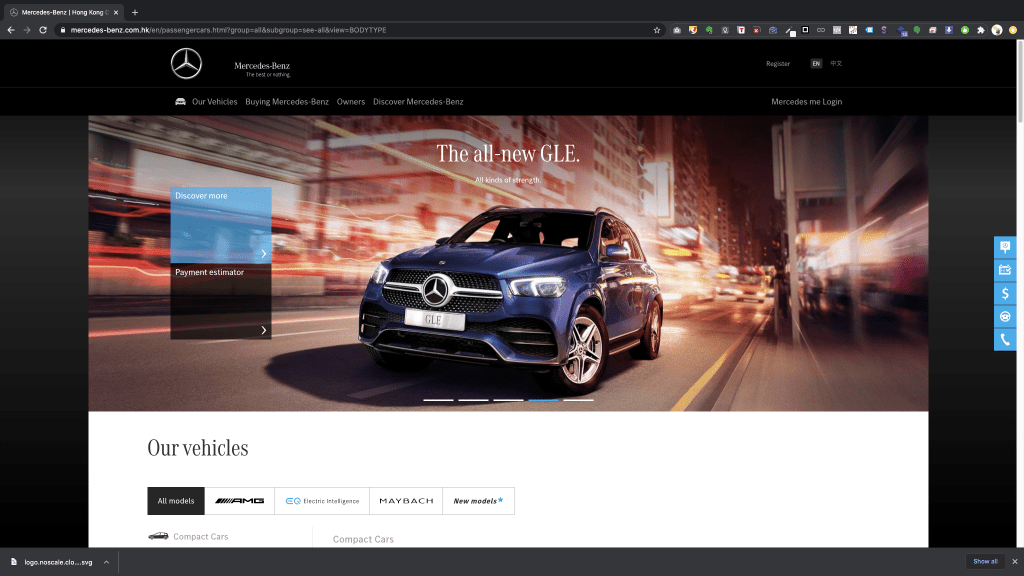Screen dimensions: 1024x576
Task: Open a new browser tab
Action: [x=135, y=12]
